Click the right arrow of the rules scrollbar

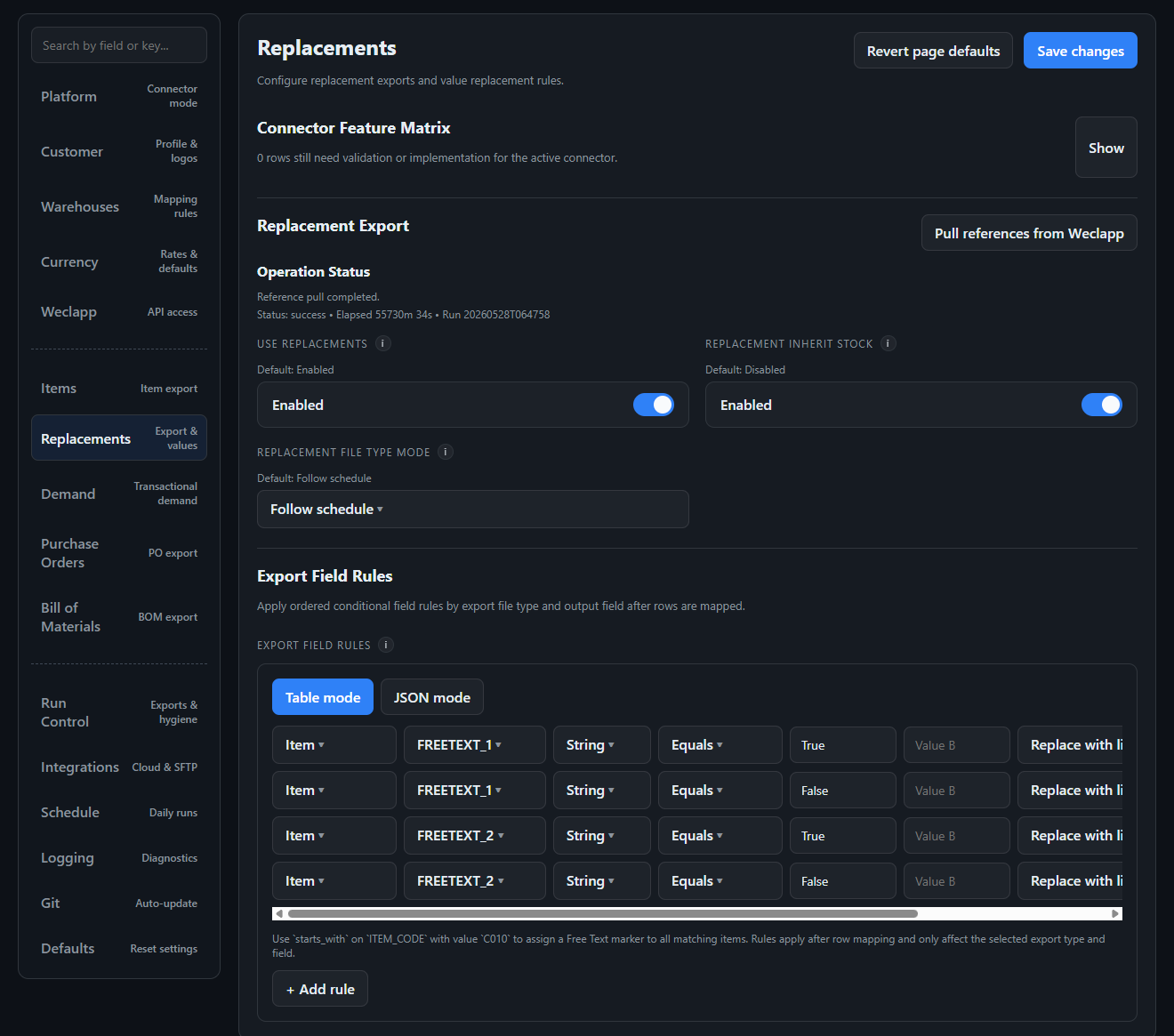1115,913
